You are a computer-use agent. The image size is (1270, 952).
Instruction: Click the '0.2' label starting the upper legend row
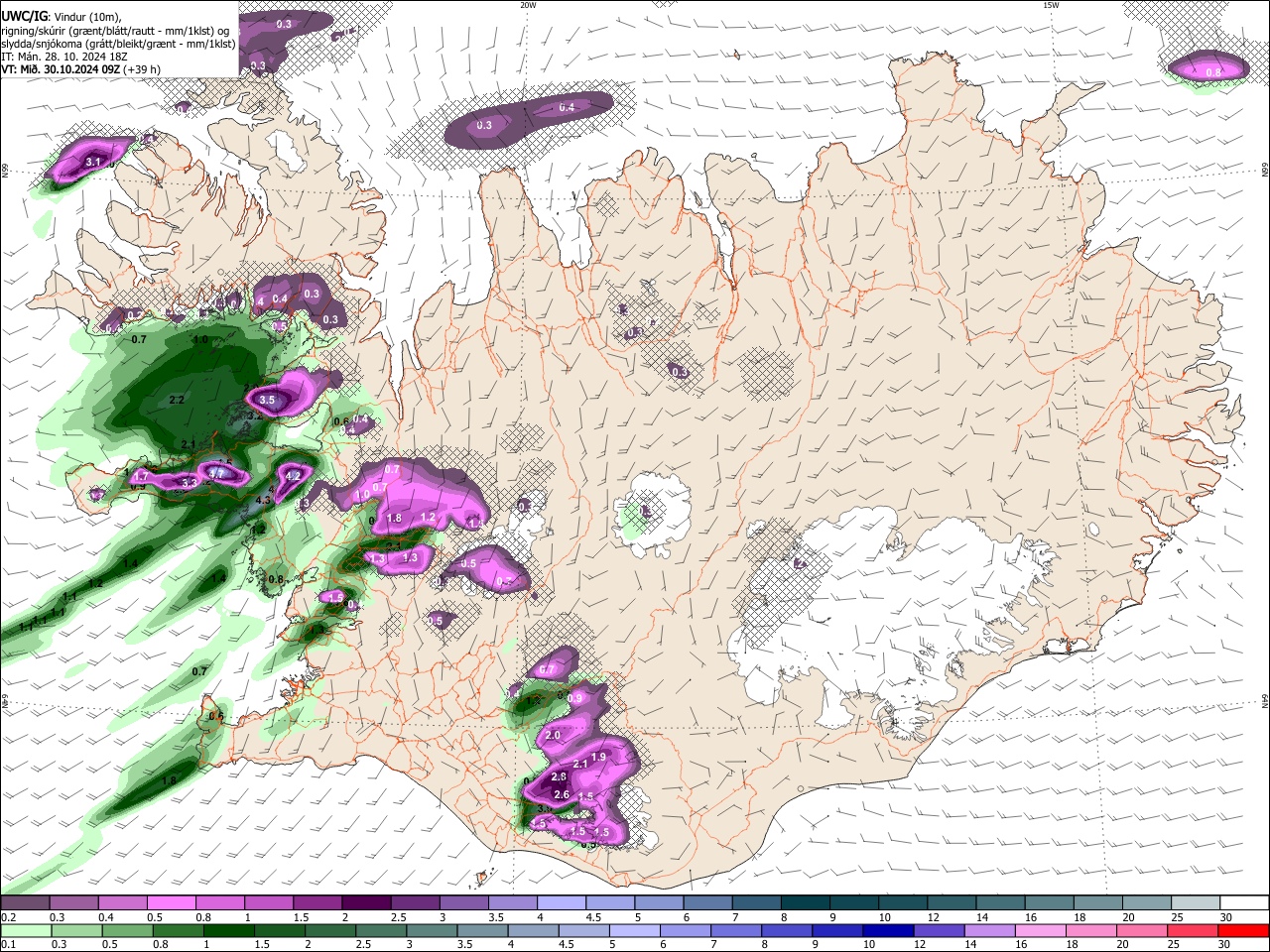7,917
